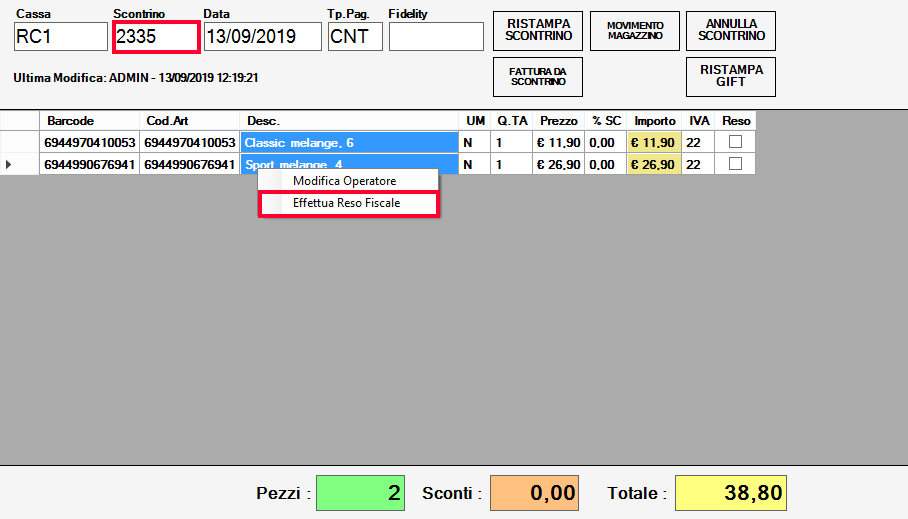Click the yellow Totale box 38,80
The height and width of the screenshot is (519, 908).
(730, 493)
